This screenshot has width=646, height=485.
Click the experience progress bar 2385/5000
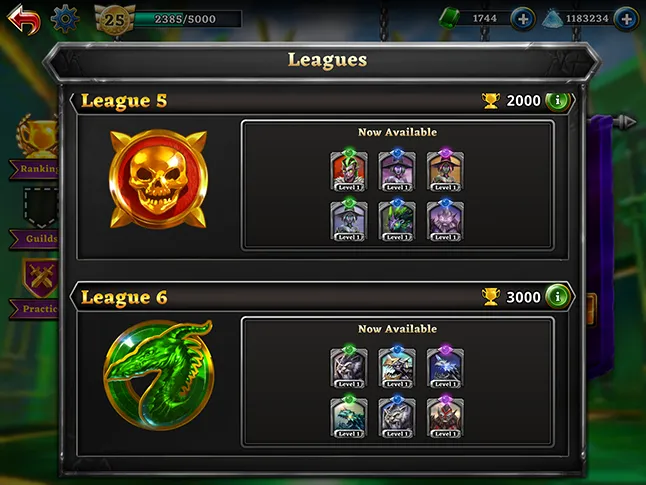[x=187, y=19]
